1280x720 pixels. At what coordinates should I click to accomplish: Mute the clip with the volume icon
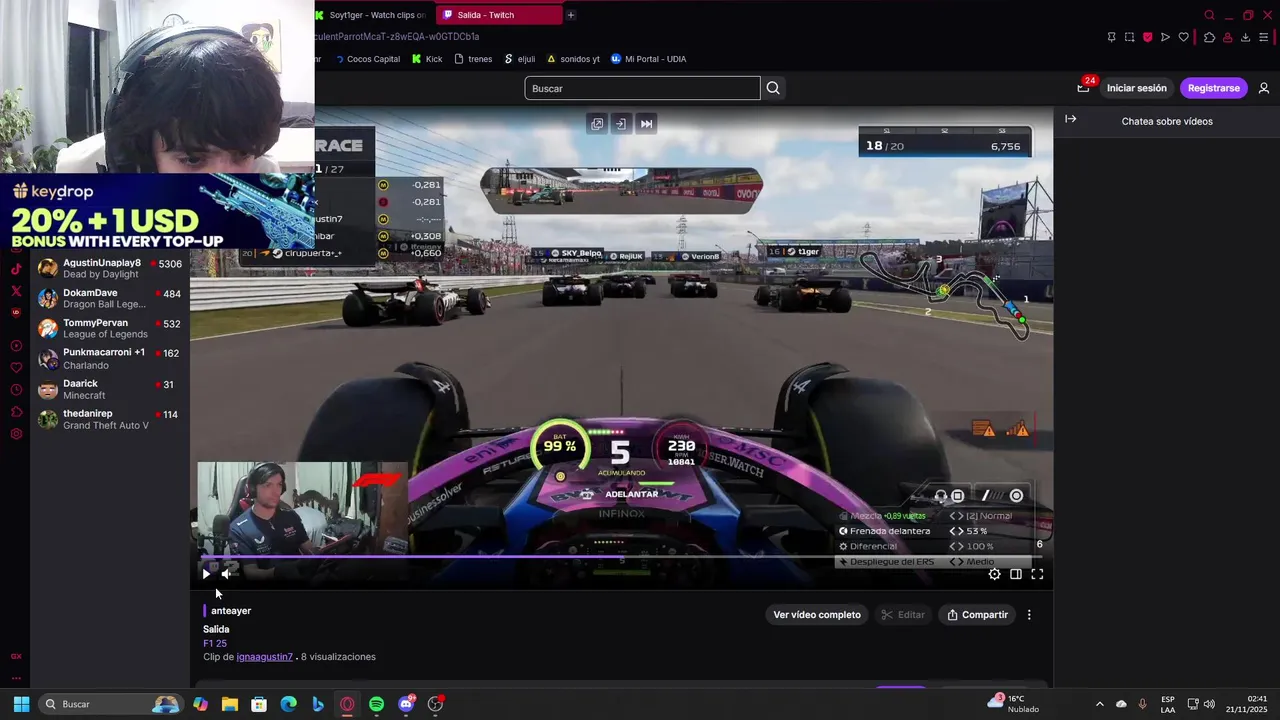(x=226, y=574)
